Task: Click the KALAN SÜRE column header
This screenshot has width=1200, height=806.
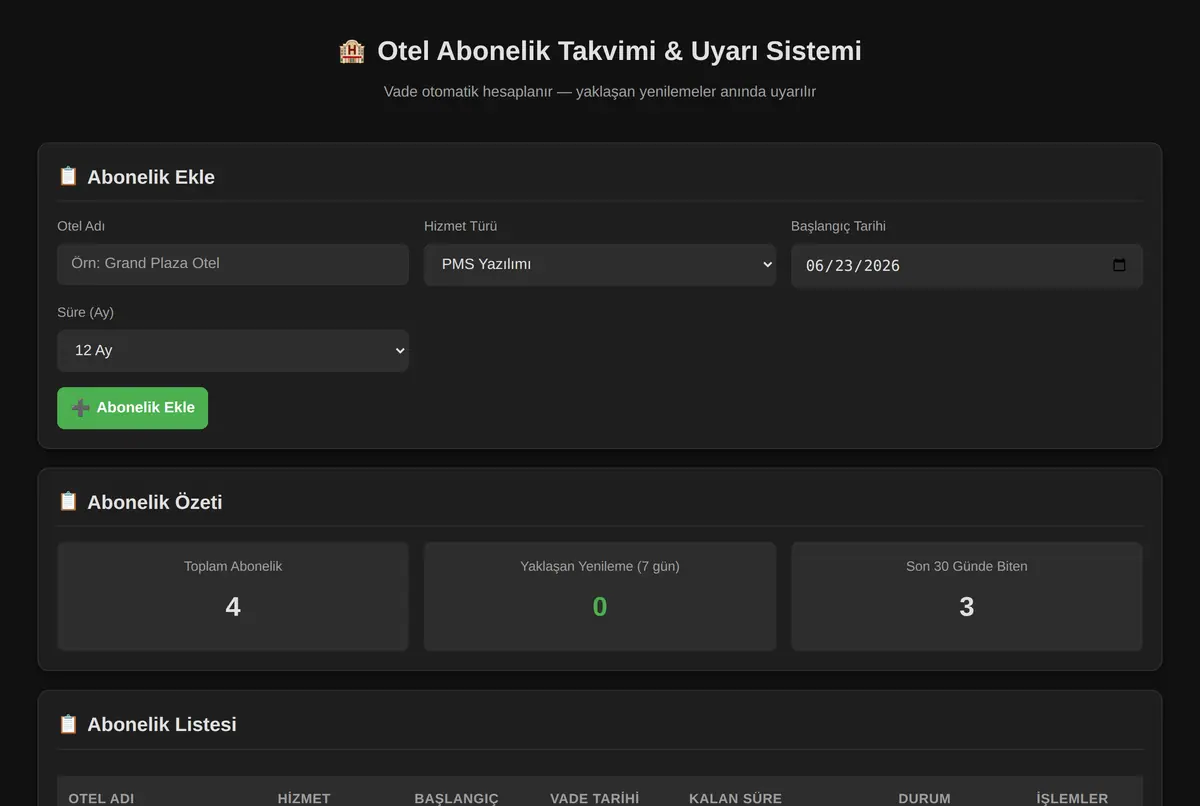Action: coord(735,798)
